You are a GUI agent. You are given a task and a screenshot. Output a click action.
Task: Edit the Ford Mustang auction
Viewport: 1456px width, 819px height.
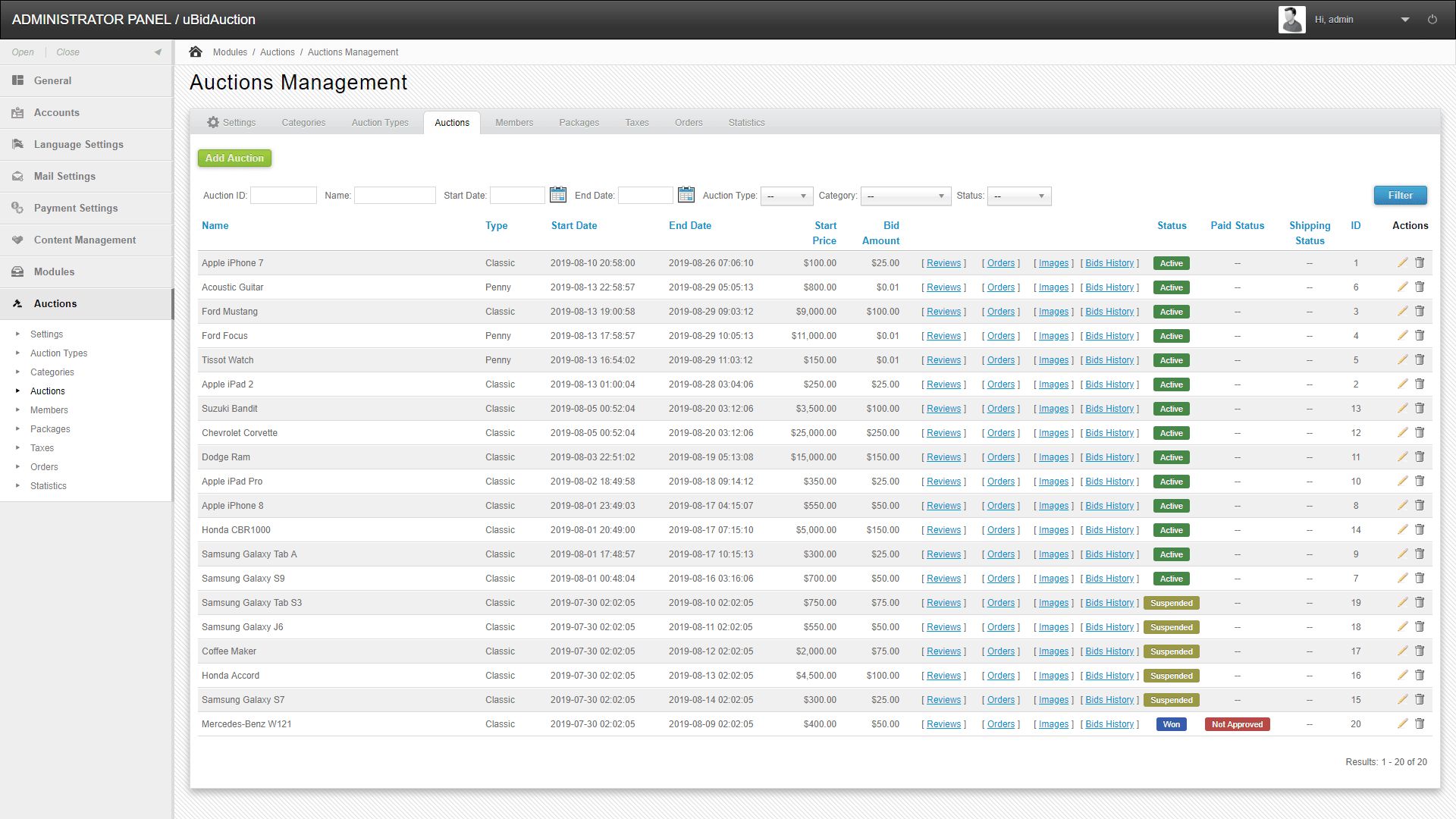tap(1402, 311)
